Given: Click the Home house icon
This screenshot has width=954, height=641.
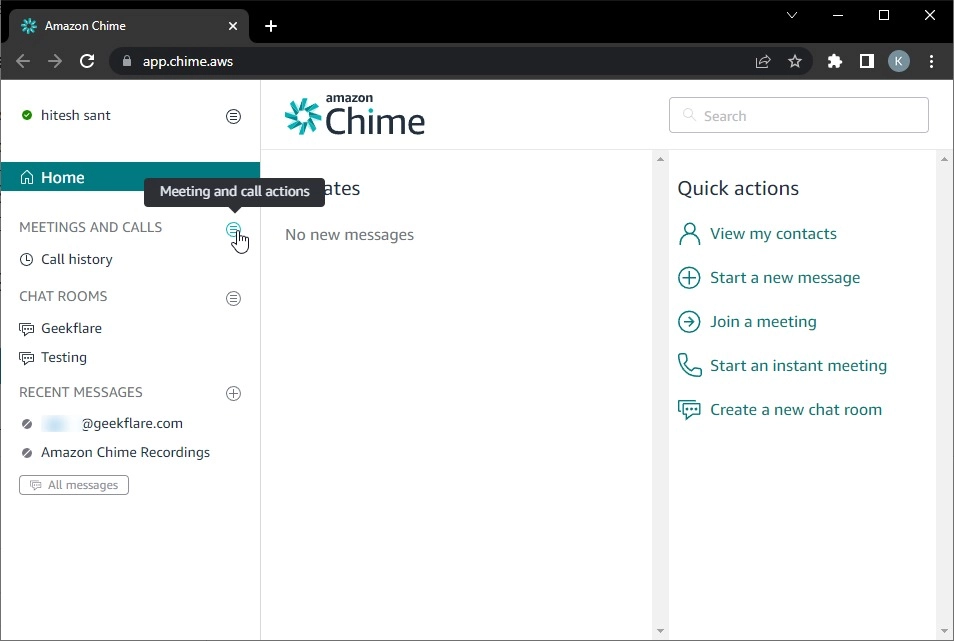Looking at the screenshot, I should click(27, 177).
